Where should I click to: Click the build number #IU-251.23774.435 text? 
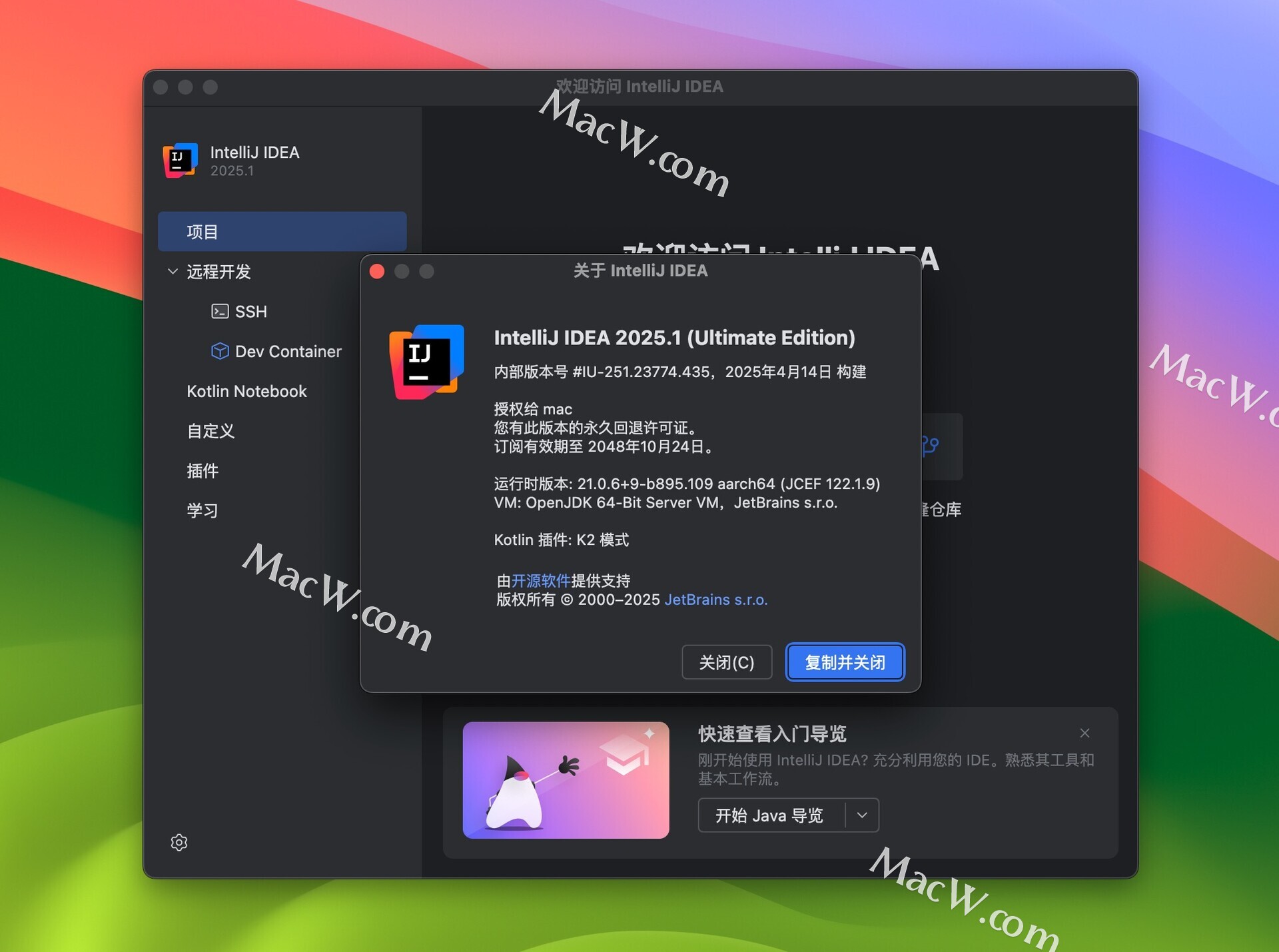tap(641, 372)
